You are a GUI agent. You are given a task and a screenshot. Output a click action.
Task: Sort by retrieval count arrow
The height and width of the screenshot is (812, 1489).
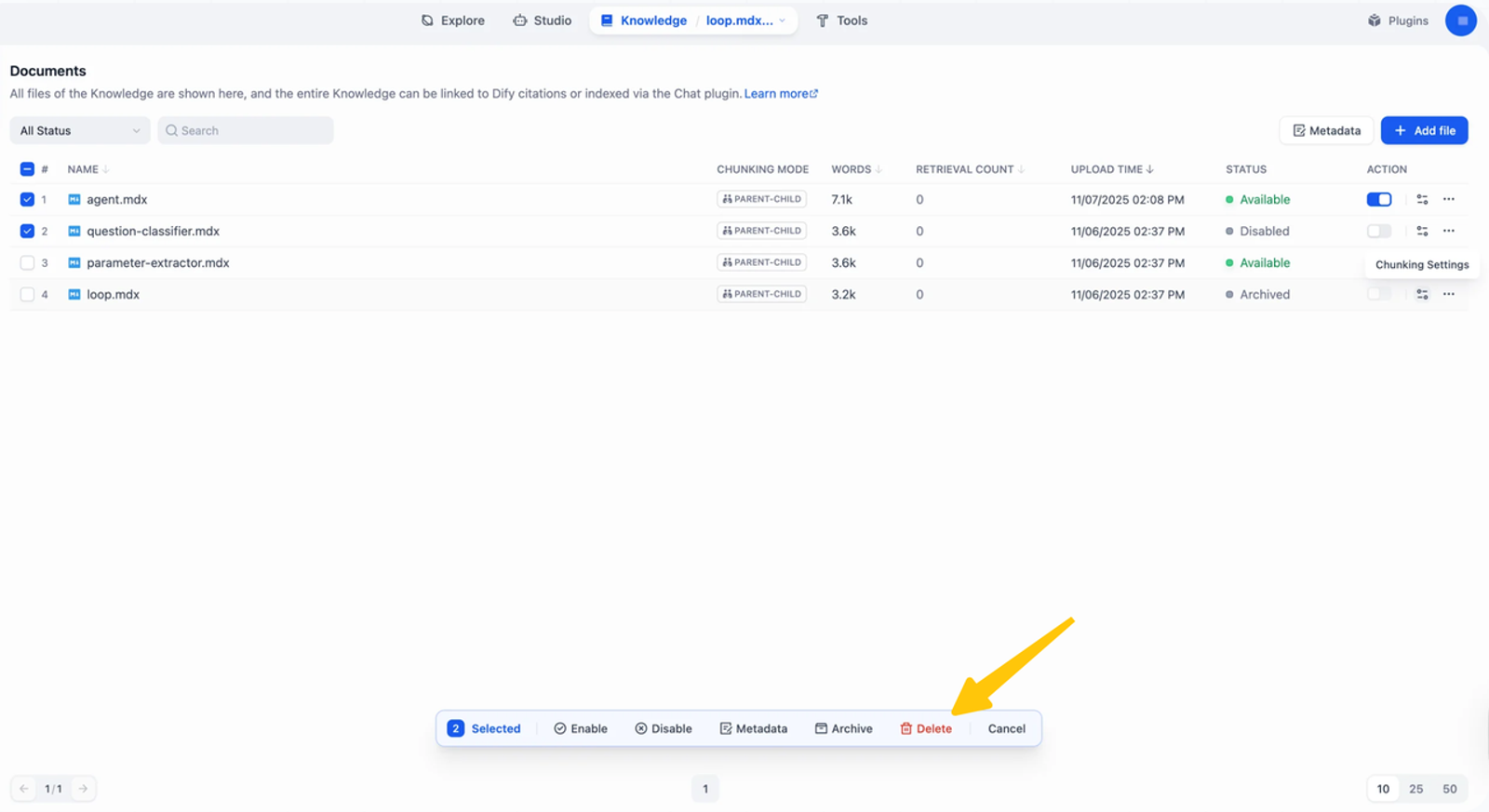coord(1021,169)
